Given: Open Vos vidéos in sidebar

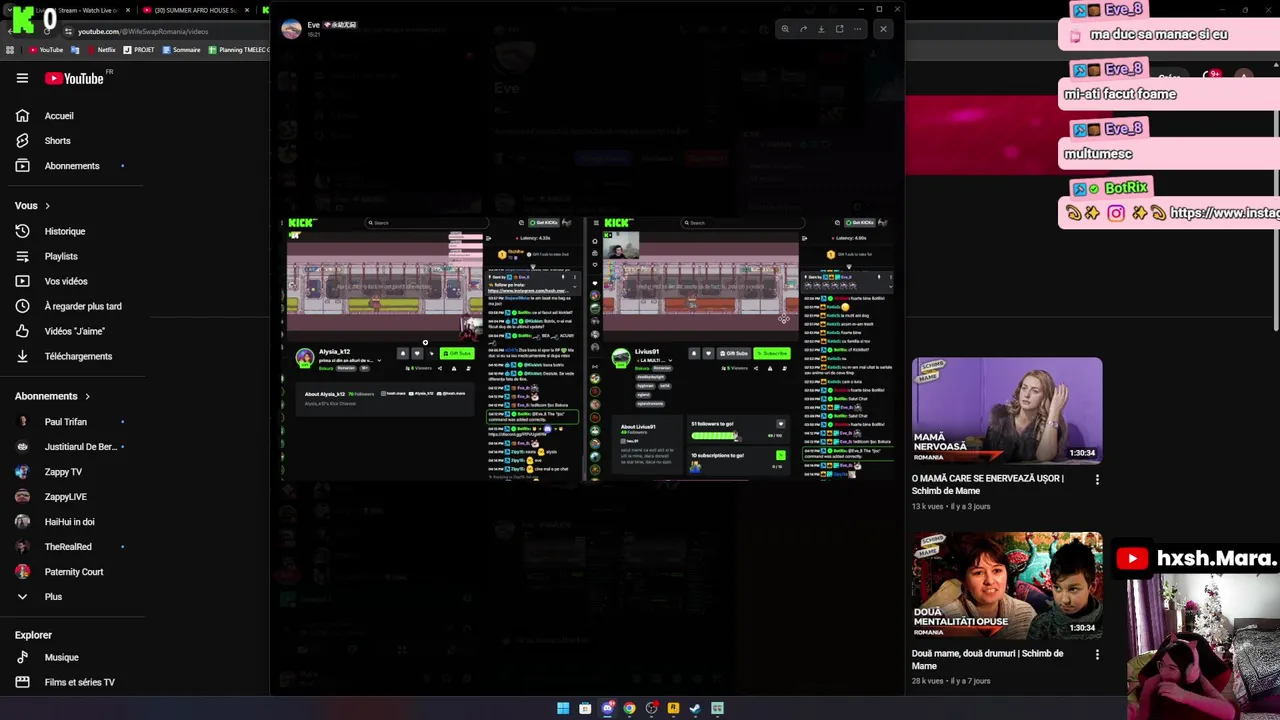Looking at the screenshot, I should 67,281.
